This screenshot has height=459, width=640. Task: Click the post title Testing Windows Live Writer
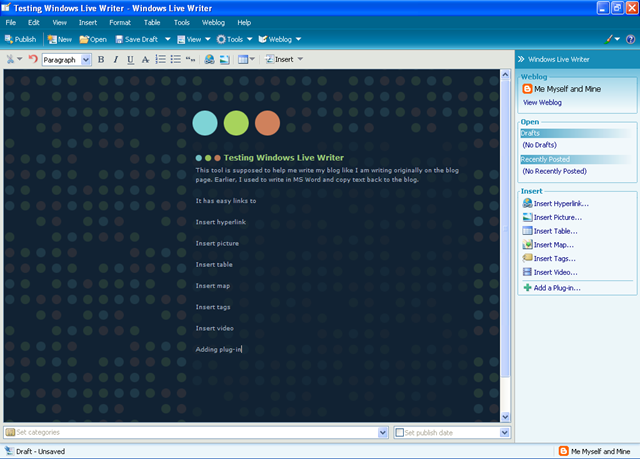pos(284,157)
